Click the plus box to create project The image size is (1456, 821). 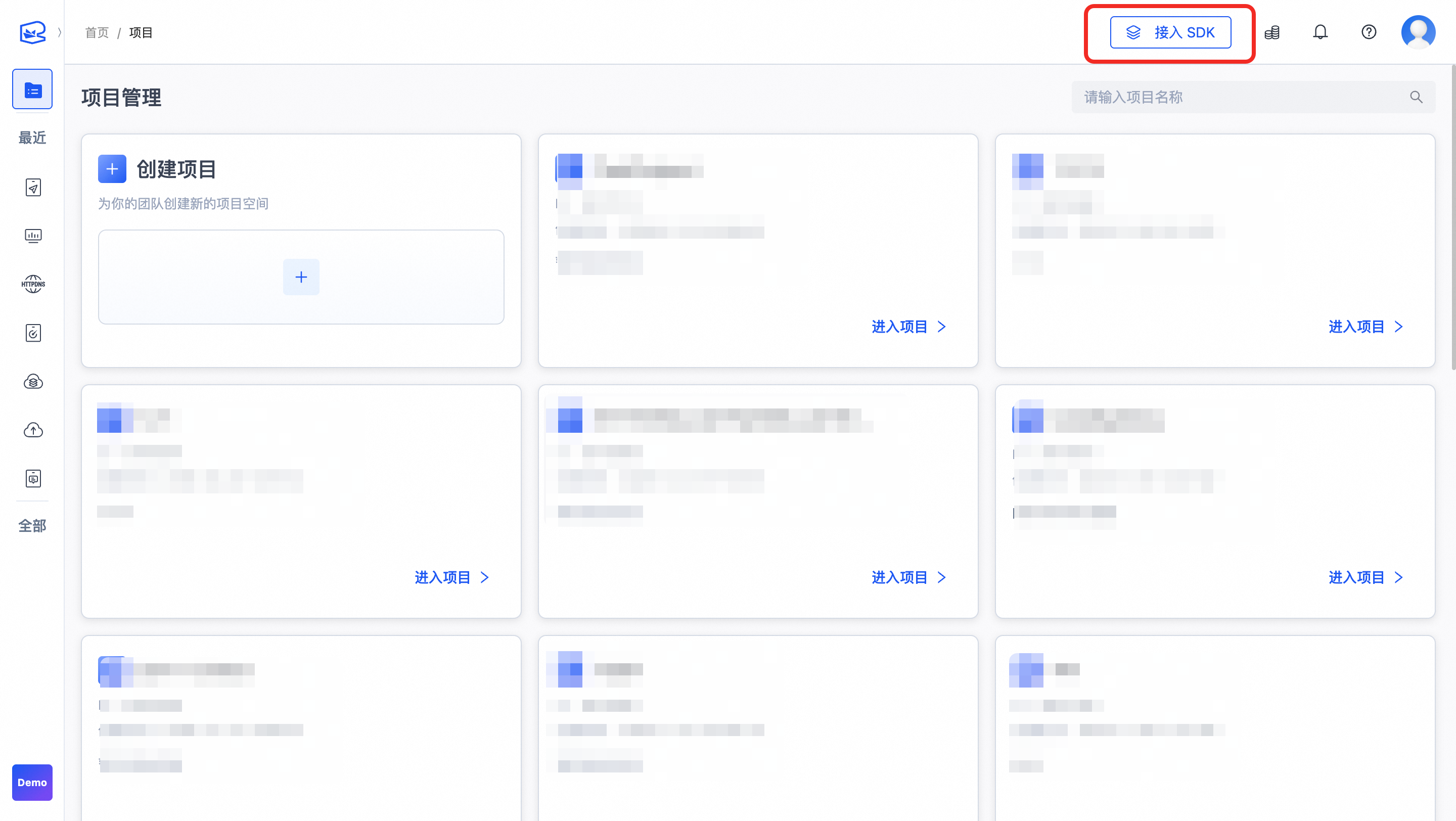[301, 277]
